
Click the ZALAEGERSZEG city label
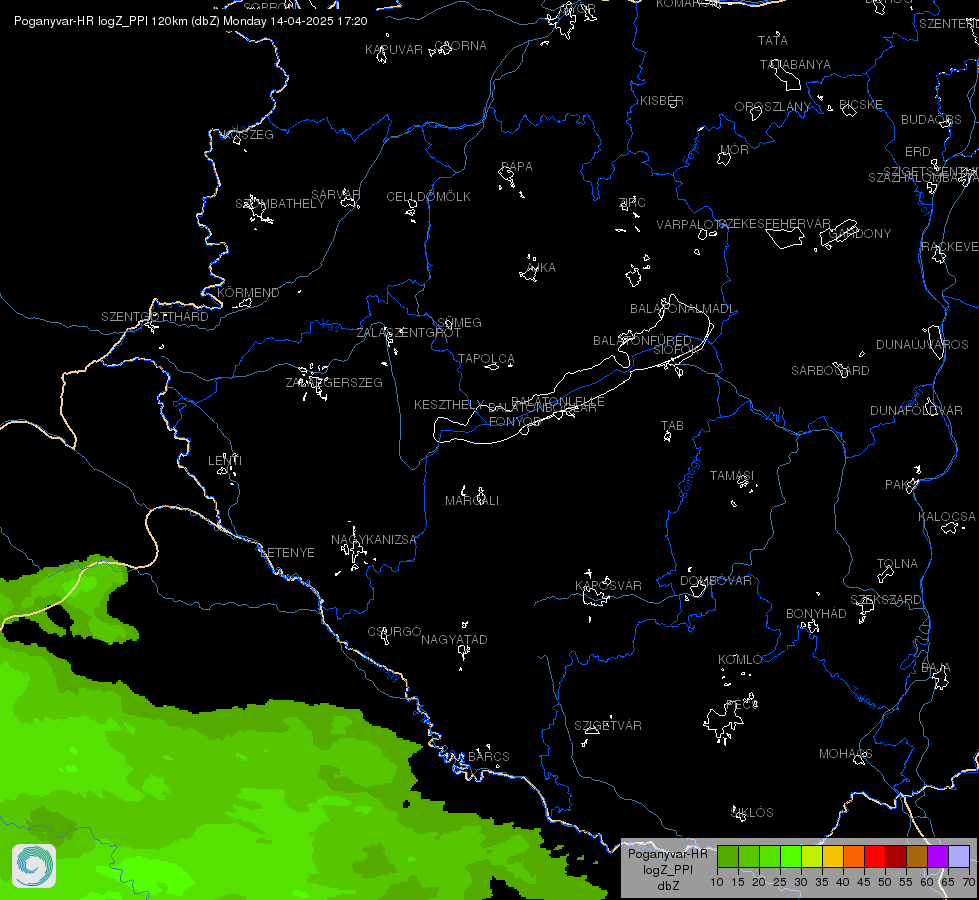(334, 382)
